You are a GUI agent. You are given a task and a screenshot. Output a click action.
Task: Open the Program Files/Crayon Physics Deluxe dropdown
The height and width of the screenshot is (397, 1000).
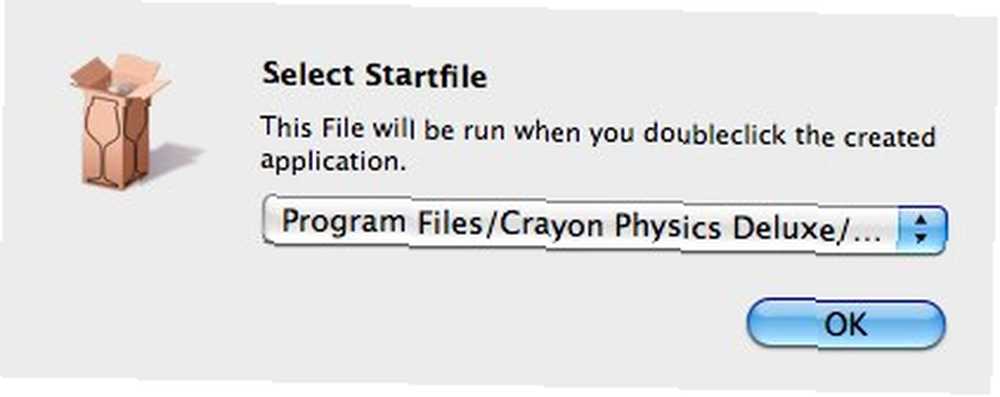tap(605, 227)
